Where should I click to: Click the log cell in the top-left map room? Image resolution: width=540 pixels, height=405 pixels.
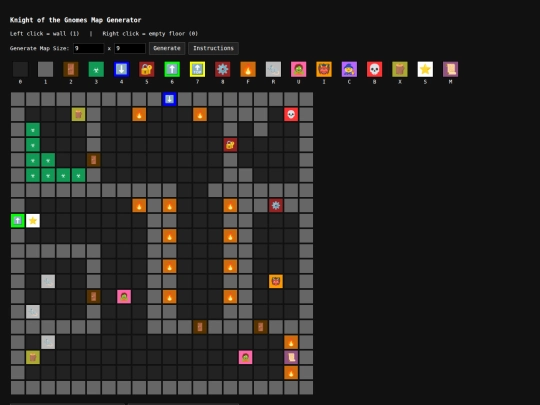pyautogui.click(x=79, y=114)
